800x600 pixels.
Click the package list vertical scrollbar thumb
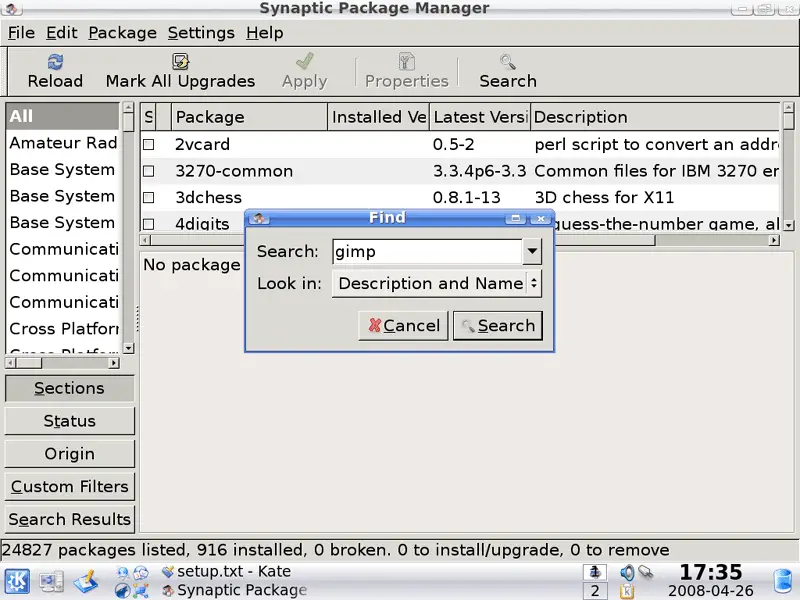coord(789,121)
